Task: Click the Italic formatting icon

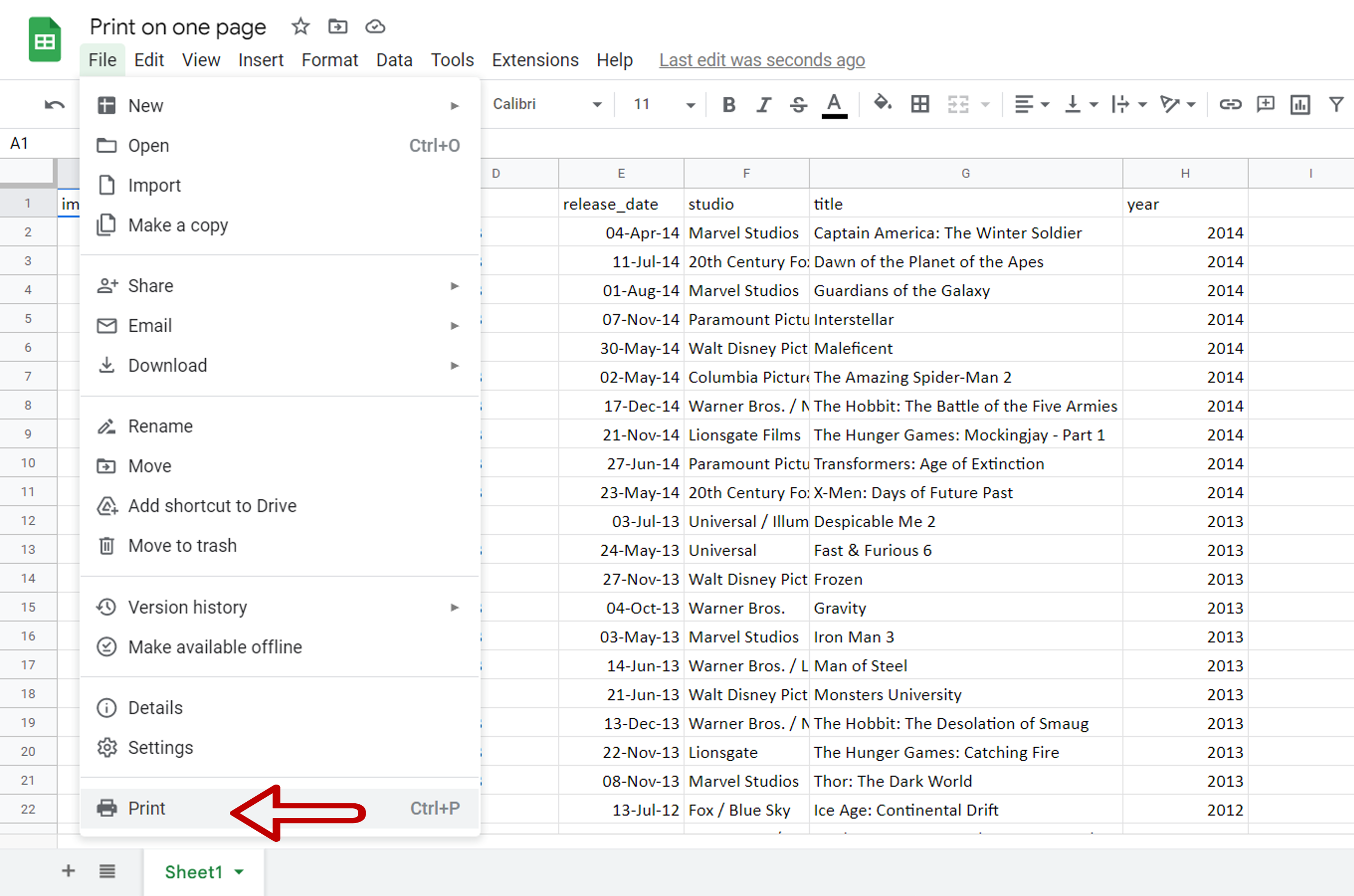Action: [762, 104]
